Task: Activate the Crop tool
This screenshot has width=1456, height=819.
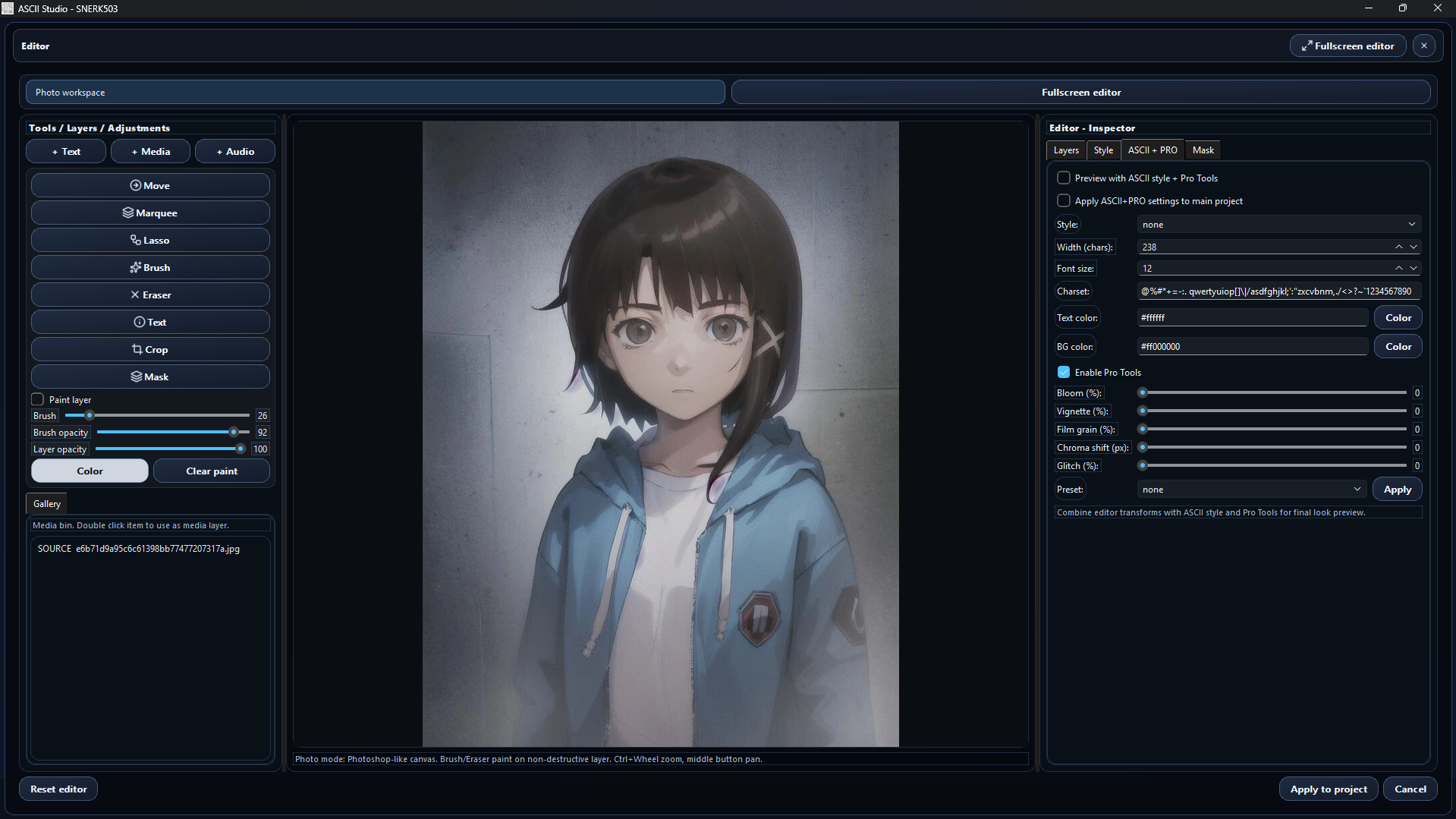Action: coord(149,349)
